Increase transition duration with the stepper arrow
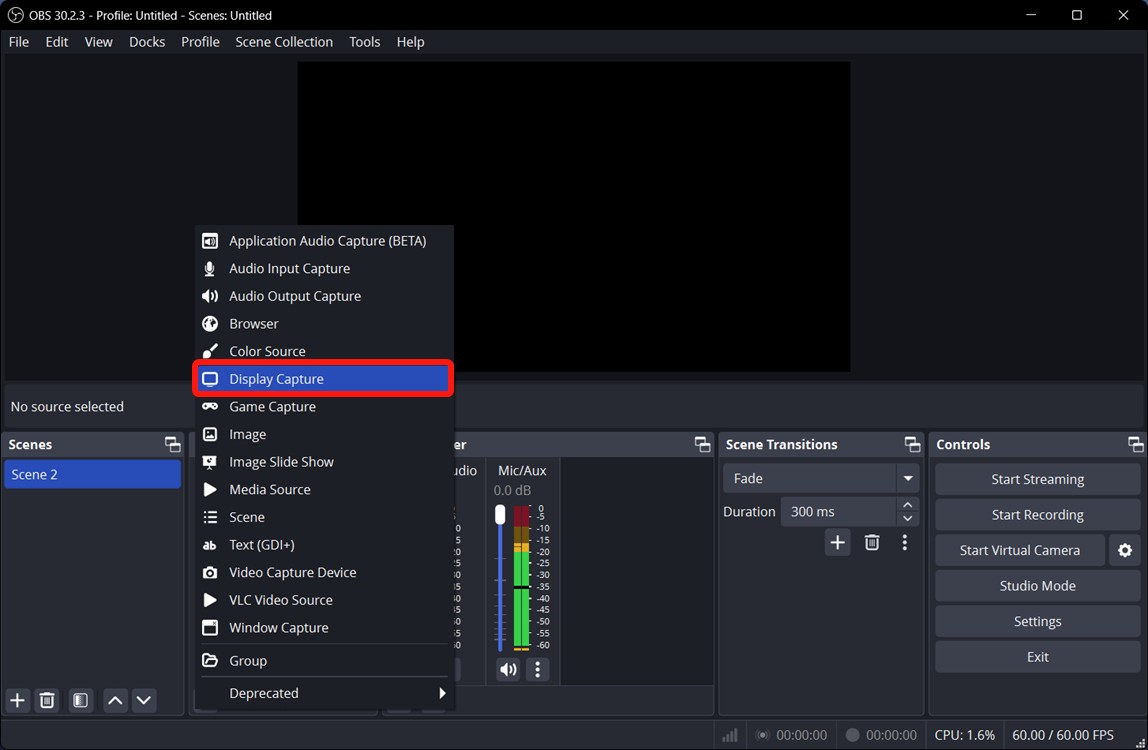1148x750 pixels. pyautogui.click(x=907, y=505)
